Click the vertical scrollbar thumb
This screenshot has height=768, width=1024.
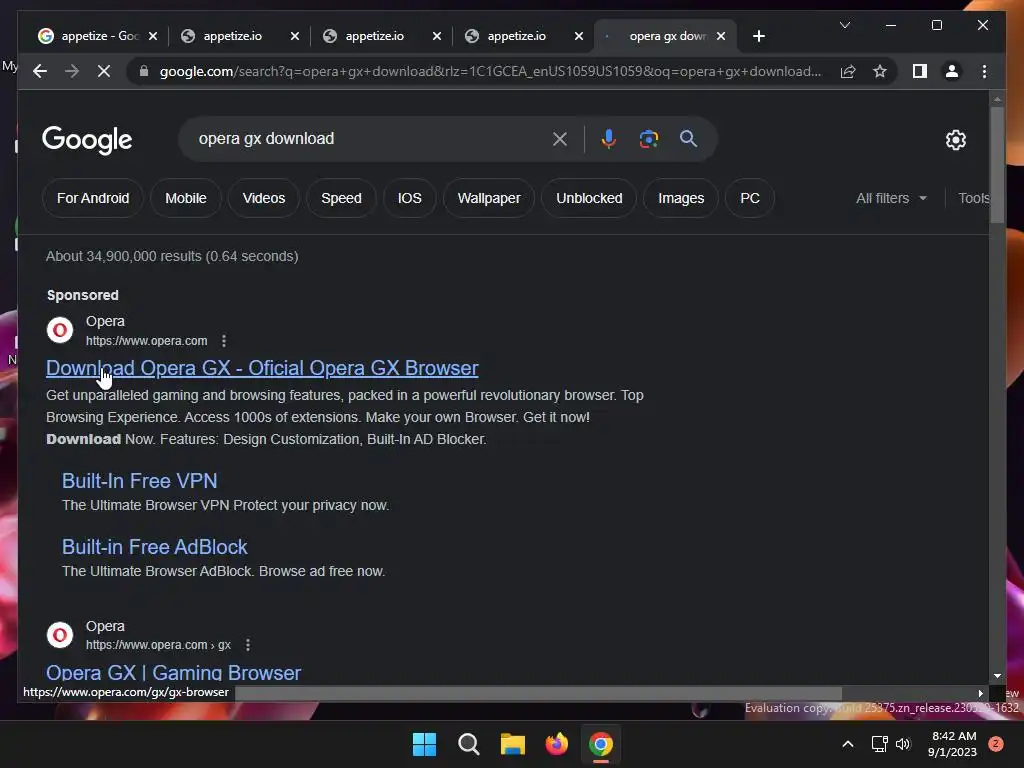pos(997,165)
